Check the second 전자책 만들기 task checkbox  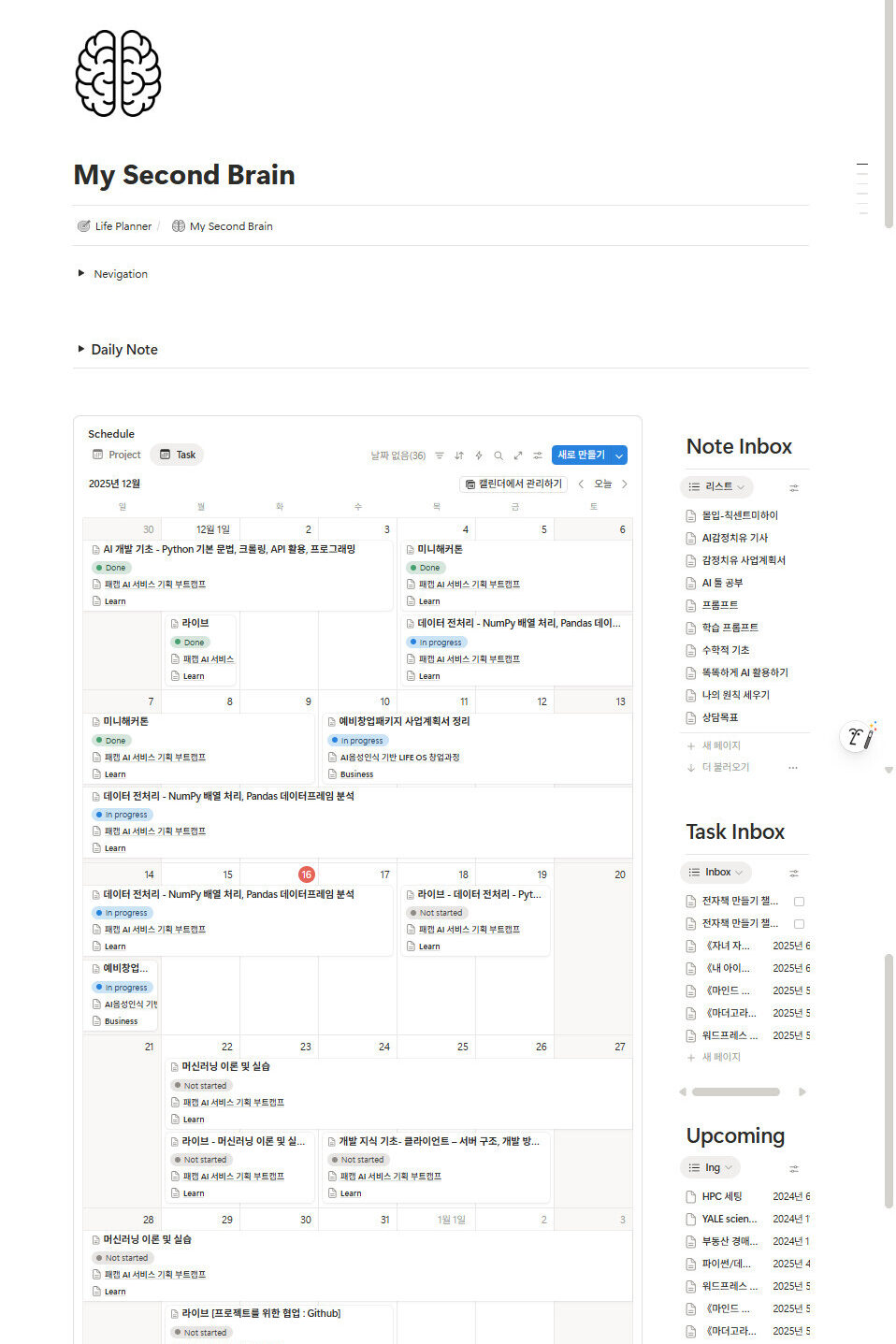pos(799,924)
